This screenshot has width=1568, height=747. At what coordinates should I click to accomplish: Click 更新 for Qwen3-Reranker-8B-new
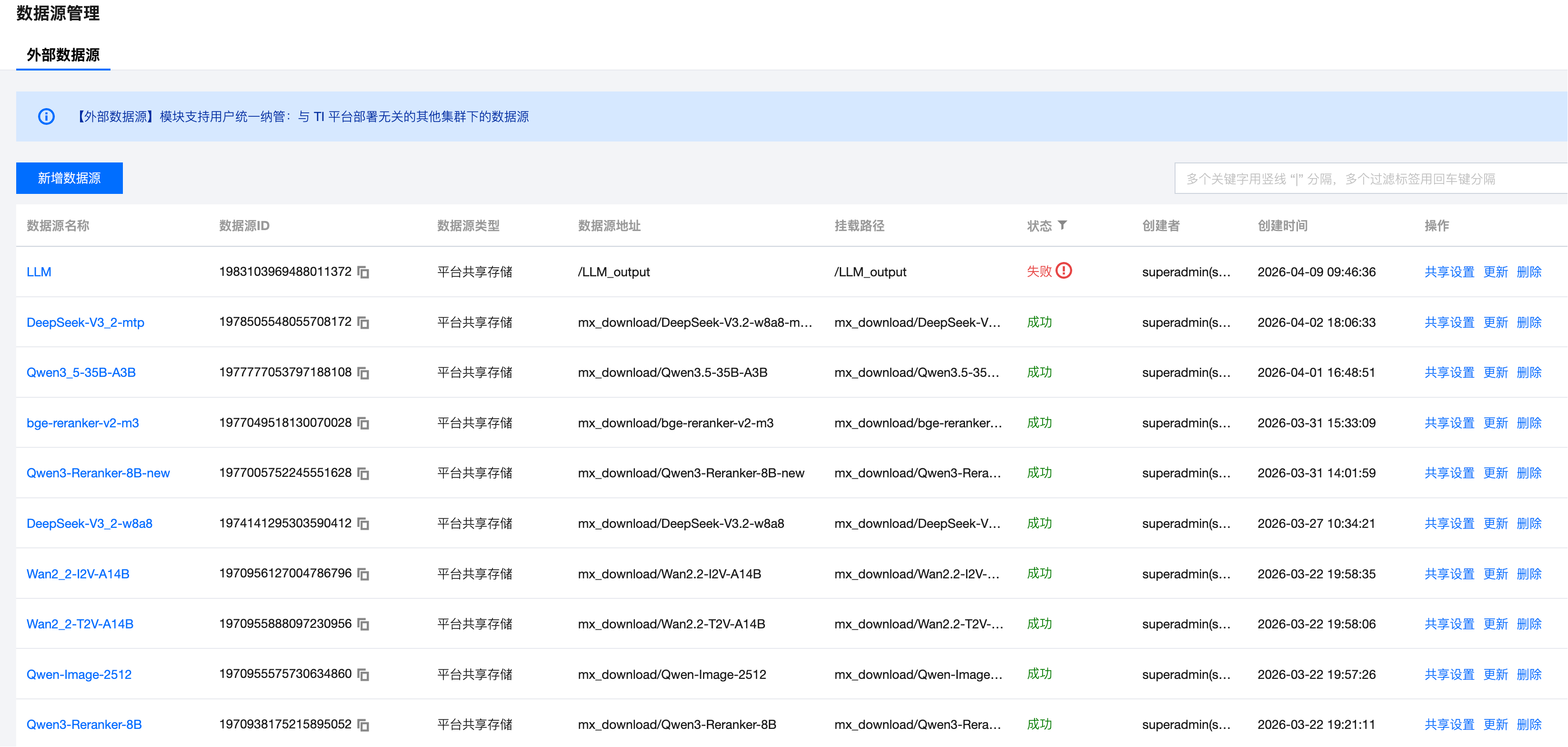coord(1496,473)
